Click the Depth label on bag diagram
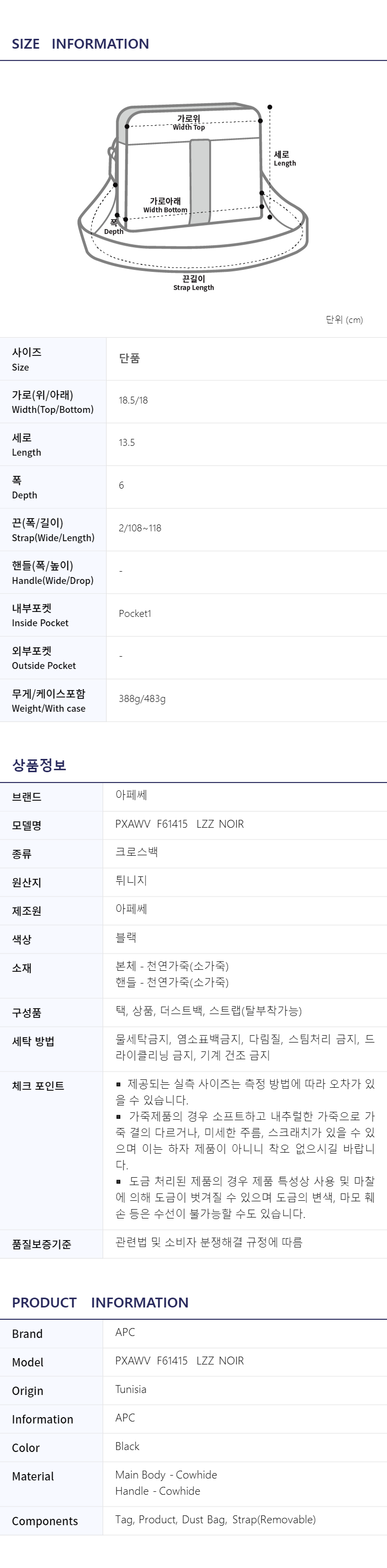The image size is (387, 1568). click(114, 227)
